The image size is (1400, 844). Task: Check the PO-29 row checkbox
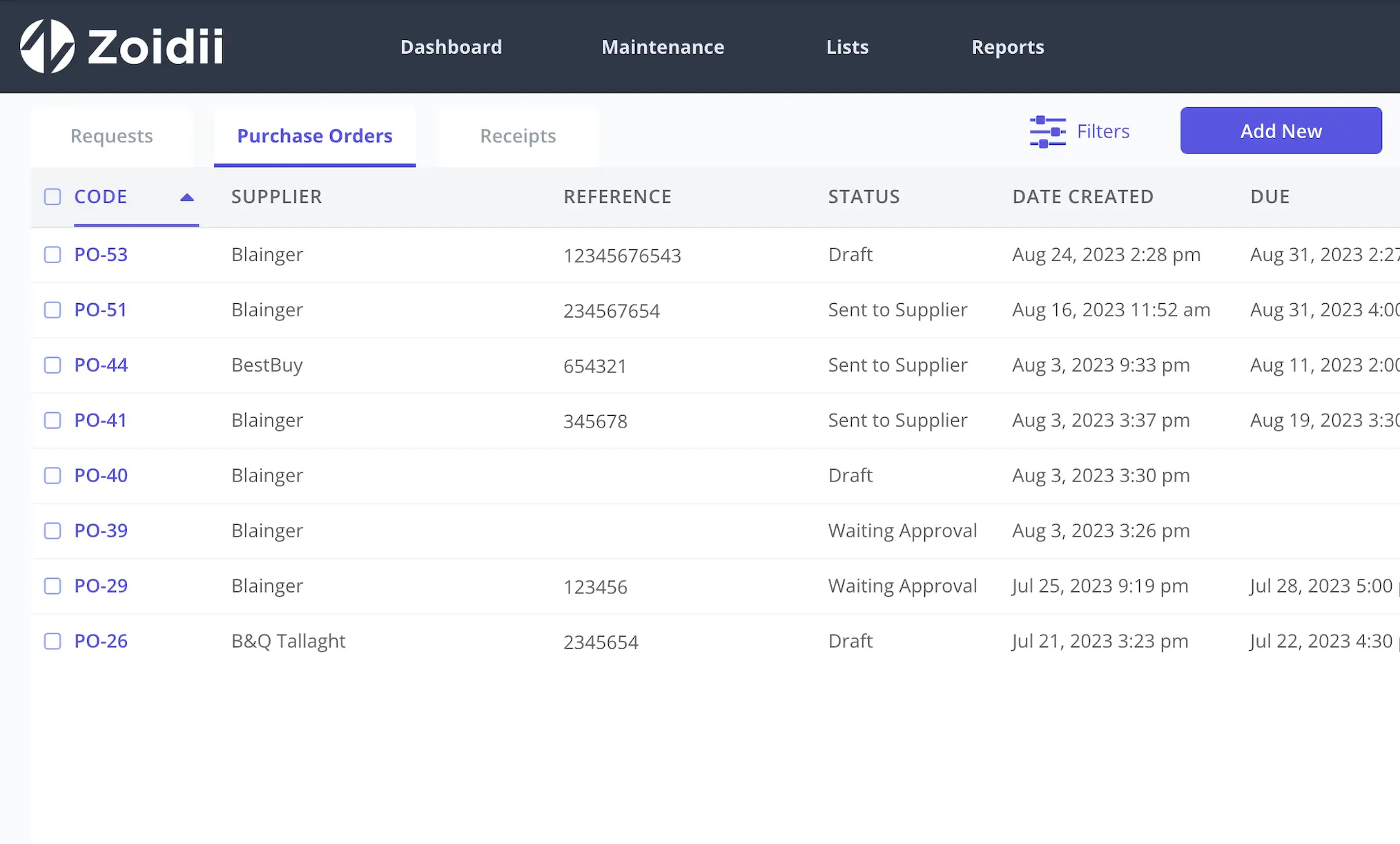[x=52, y=586]
